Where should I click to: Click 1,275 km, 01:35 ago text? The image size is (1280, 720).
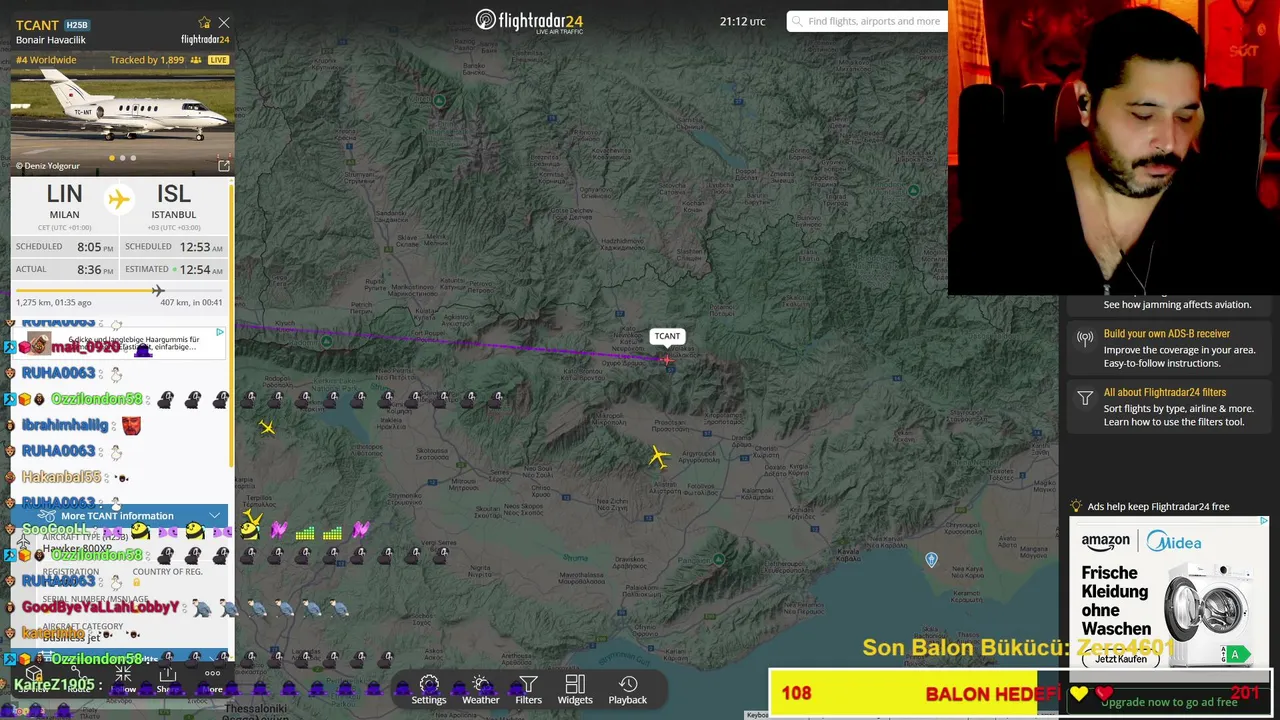click(x=54, y=302)
